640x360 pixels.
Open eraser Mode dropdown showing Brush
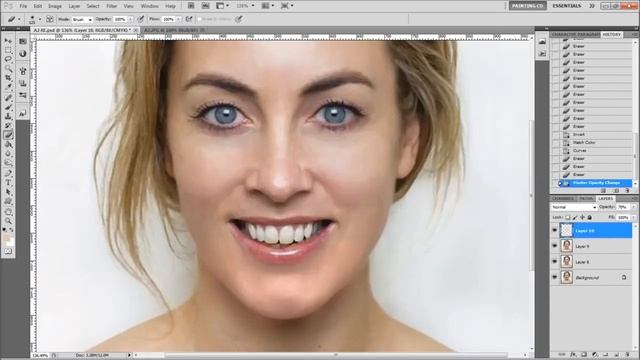click(x=82, y=19)
